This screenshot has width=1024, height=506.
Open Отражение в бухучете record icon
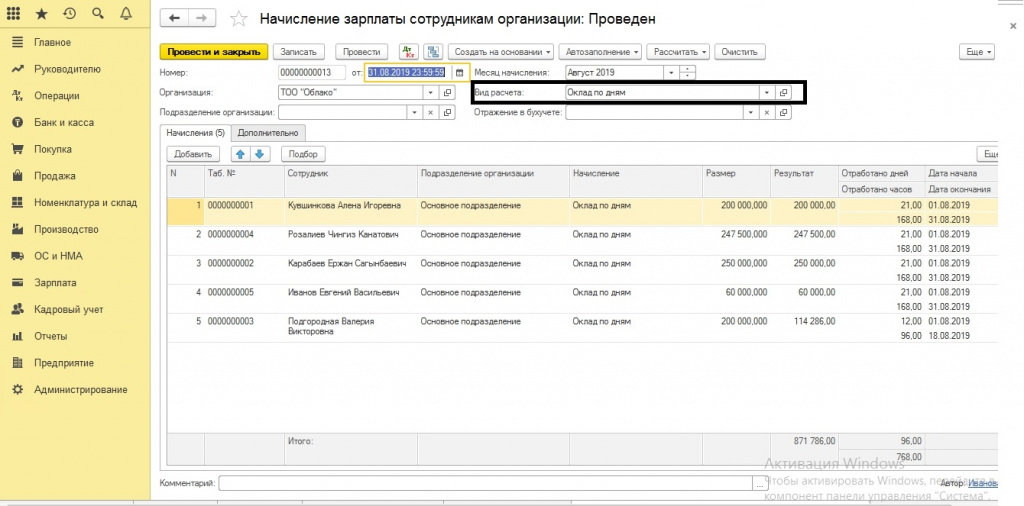(x=784, y=113)
